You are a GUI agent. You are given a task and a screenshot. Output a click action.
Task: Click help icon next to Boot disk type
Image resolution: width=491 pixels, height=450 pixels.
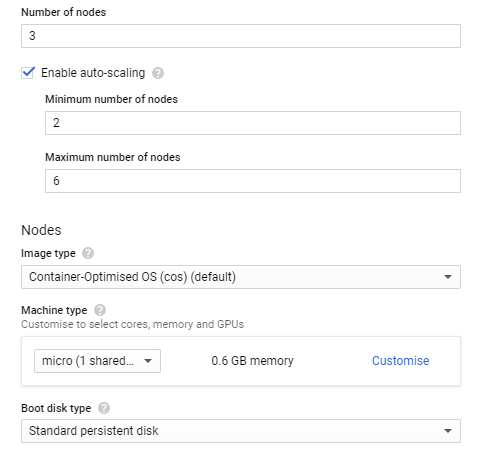(104, 408)
